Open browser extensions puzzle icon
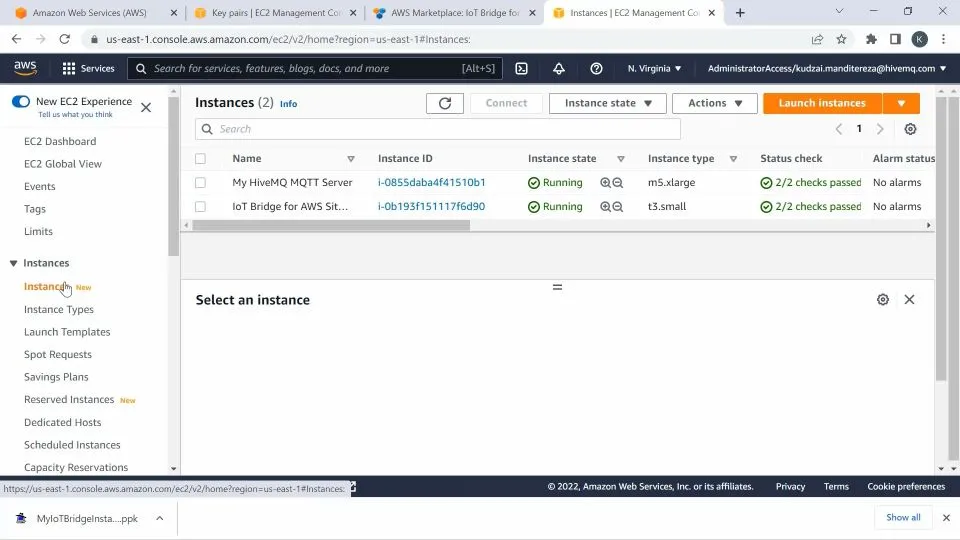 [x=871, y=39]
